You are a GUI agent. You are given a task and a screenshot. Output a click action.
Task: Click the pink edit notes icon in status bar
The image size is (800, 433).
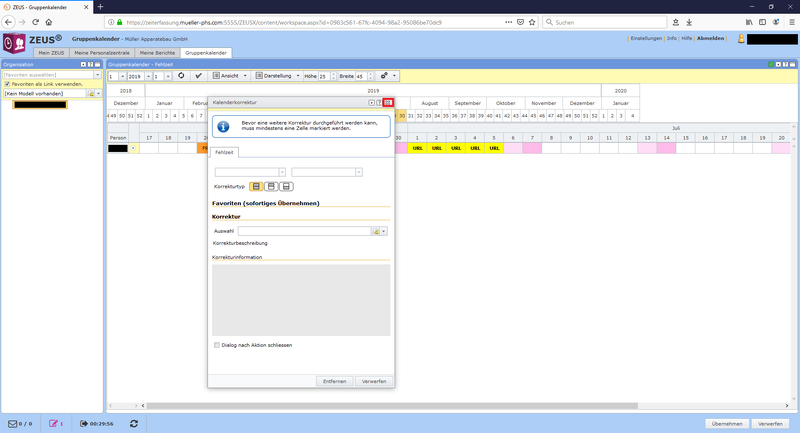click(x=54, y=424)
